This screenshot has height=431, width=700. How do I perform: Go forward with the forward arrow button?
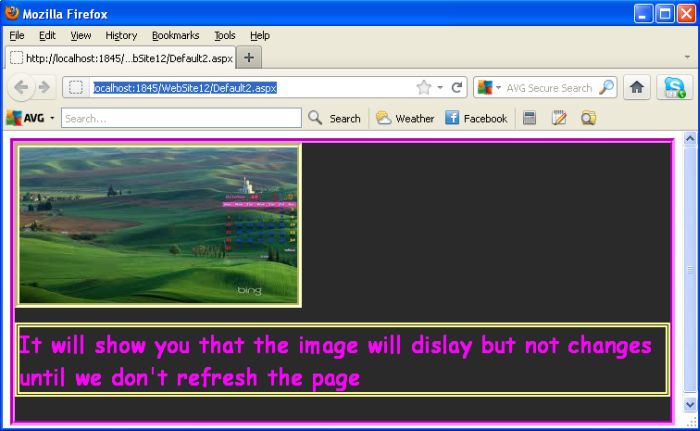pos(44,87)
